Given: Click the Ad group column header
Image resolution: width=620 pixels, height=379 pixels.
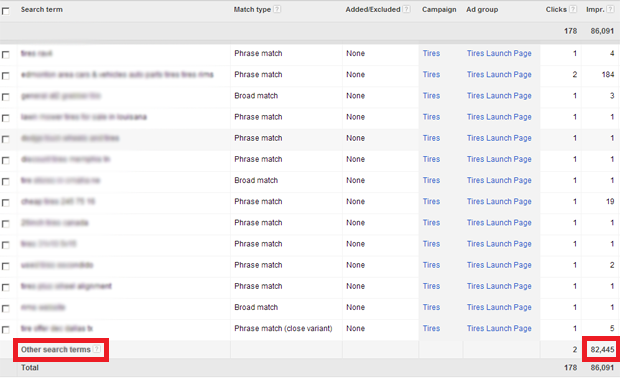Looking at the screenshot, I should coord(482,9).
